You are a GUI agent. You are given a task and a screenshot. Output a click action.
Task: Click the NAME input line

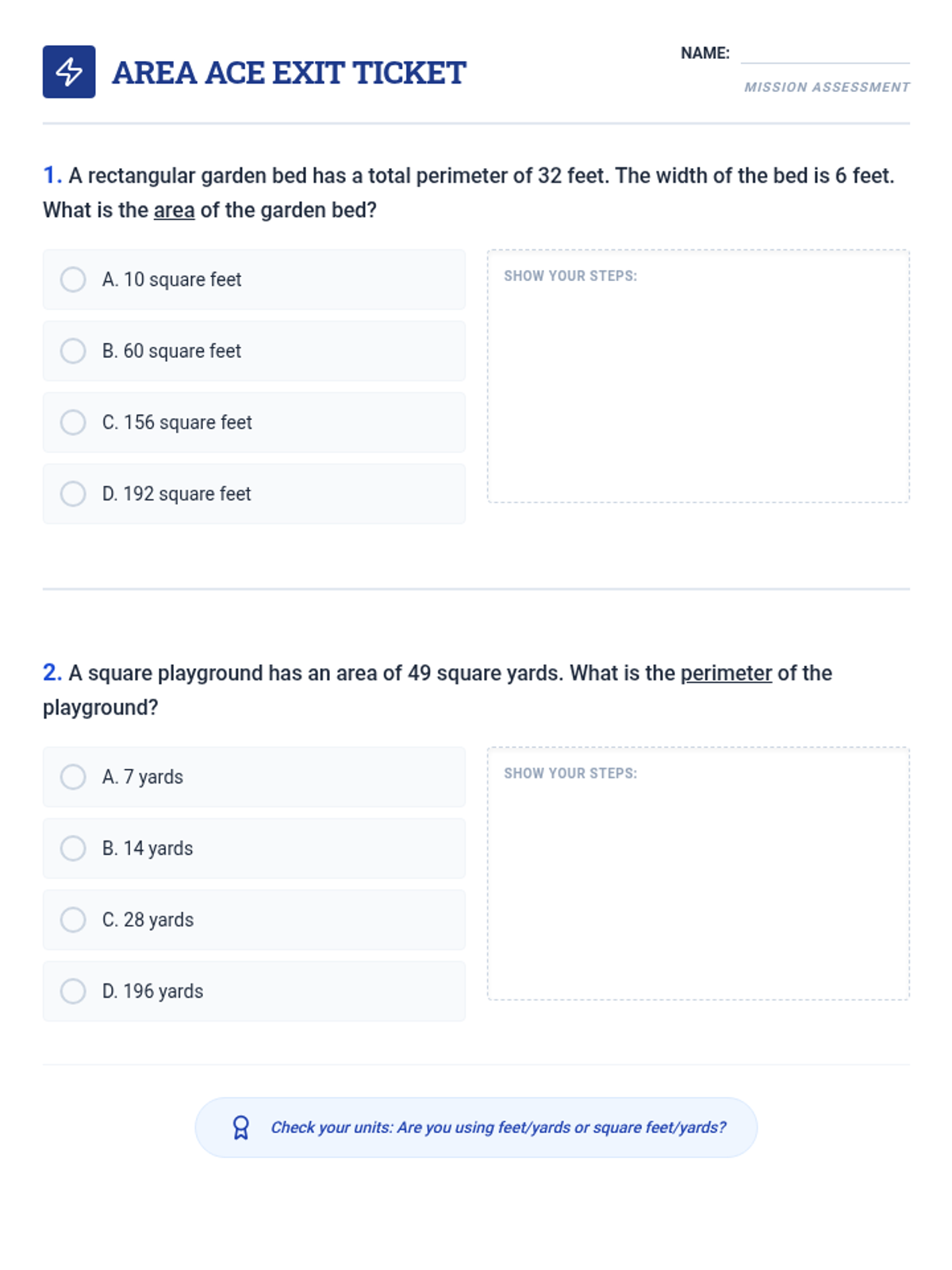click(824, 54)
